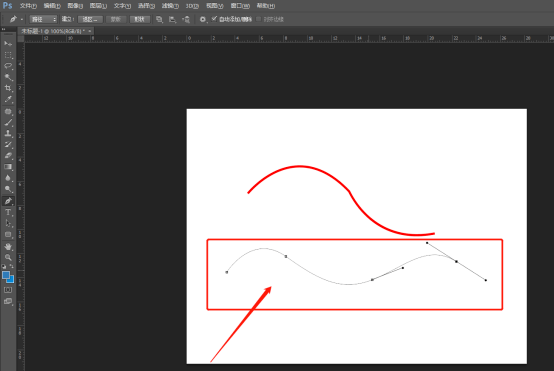The width and height of the screenshot is (554, 371).
Task: Select the Horizontal Type tool
Action: 8,212
